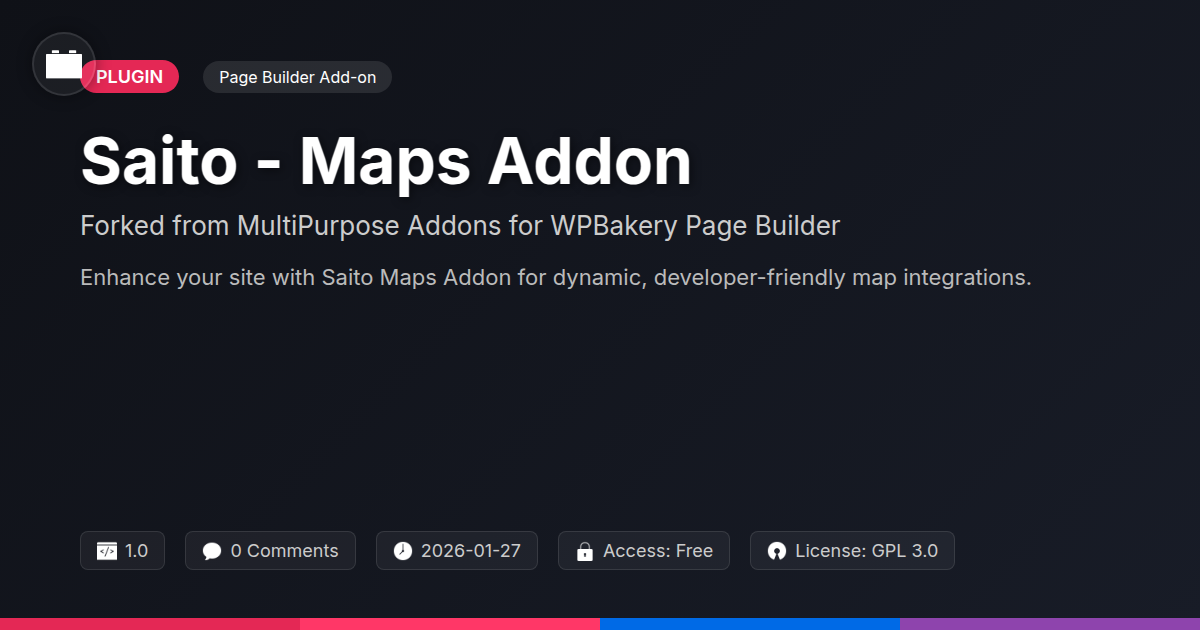Click the 'Enhance your site' description text
Screen dimensions: 1200x630
click(x=555, y=278)
